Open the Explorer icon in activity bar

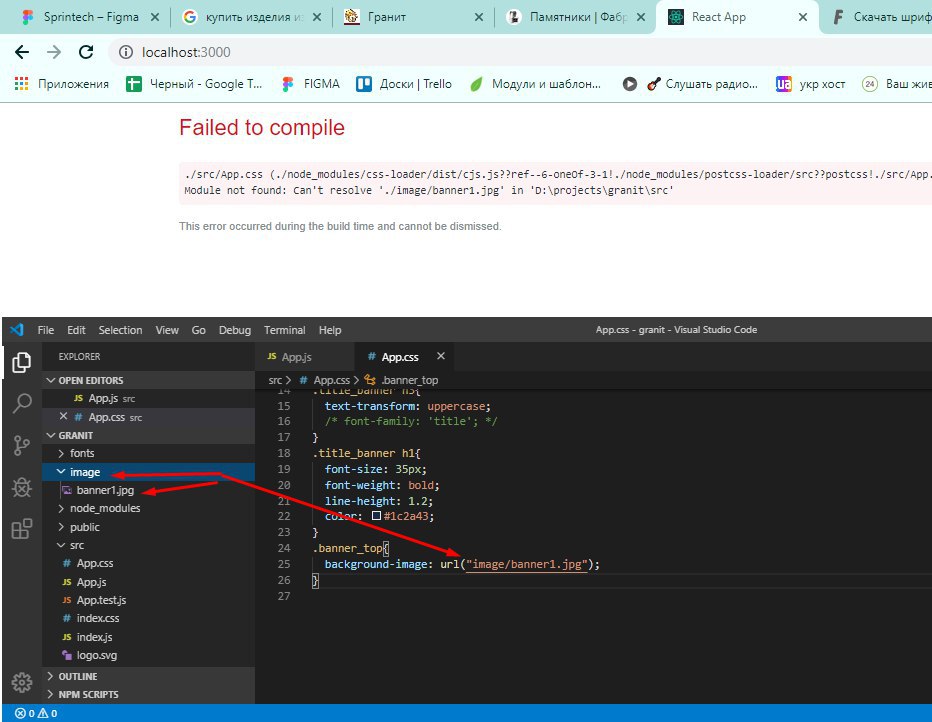point(21,362)
